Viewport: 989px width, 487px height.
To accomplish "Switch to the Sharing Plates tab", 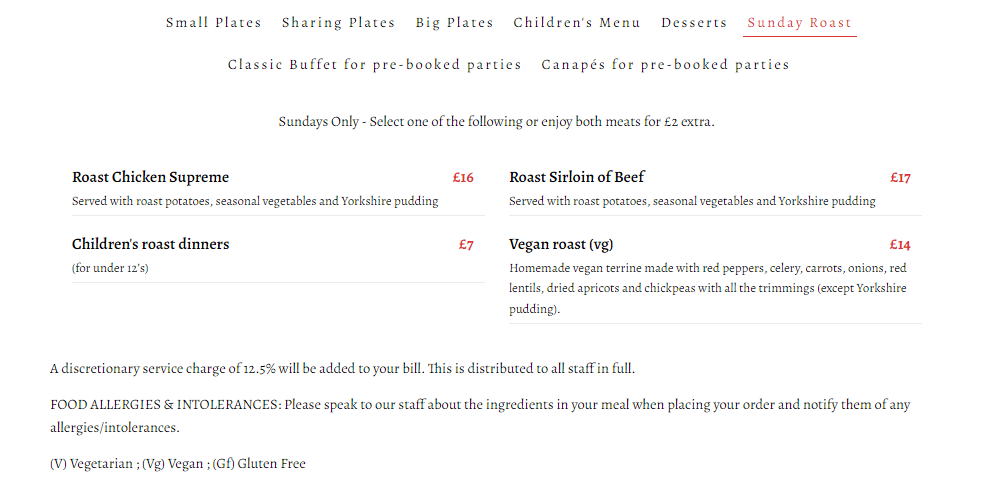I will pyautogui.click(x=338, y=22).
